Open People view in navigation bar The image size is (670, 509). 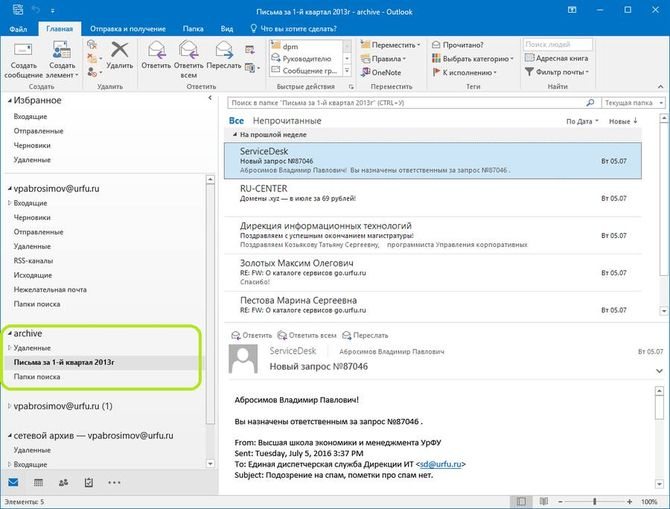[63, 483]
